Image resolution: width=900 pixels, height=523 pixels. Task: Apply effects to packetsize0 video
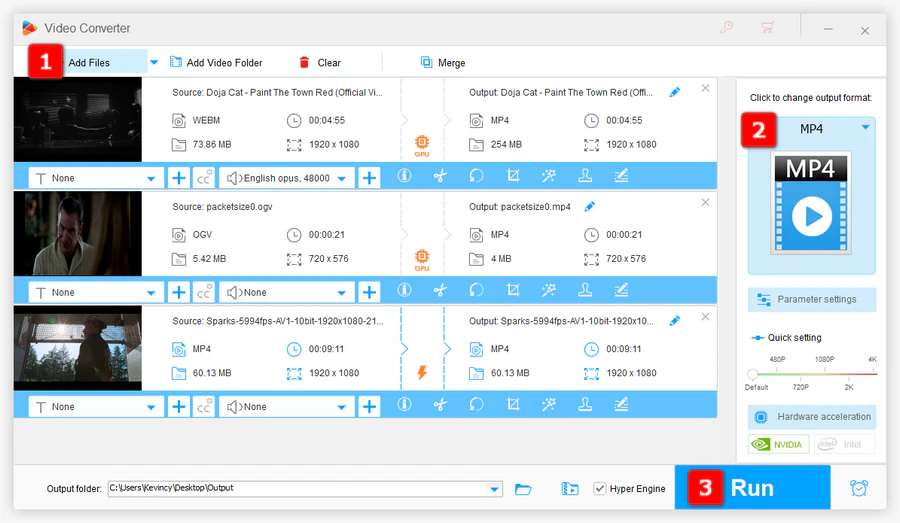tap(549, 290)
